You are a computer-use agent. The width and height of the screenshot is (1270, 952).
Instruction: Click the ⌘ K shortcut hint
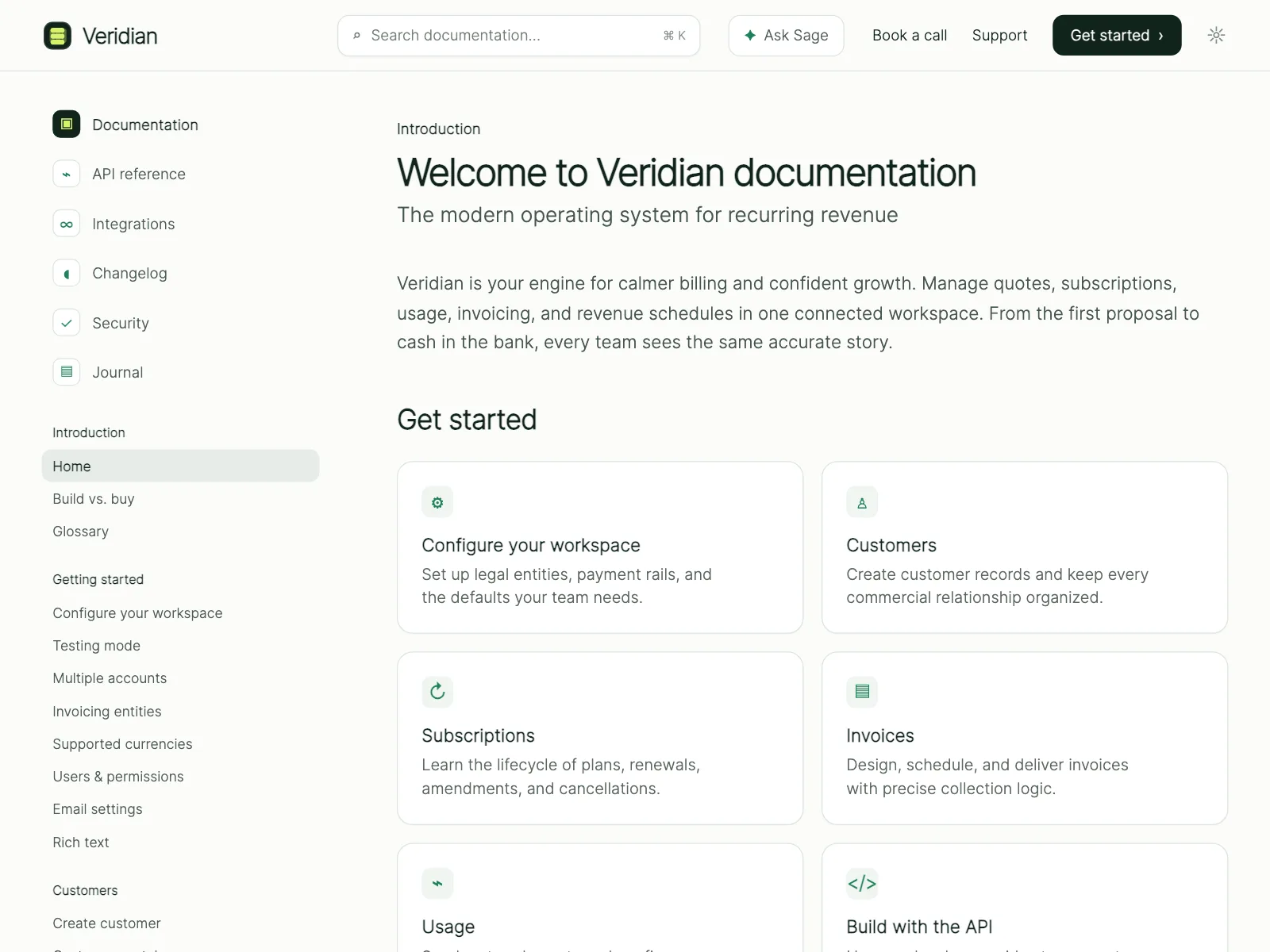(674, 36)
